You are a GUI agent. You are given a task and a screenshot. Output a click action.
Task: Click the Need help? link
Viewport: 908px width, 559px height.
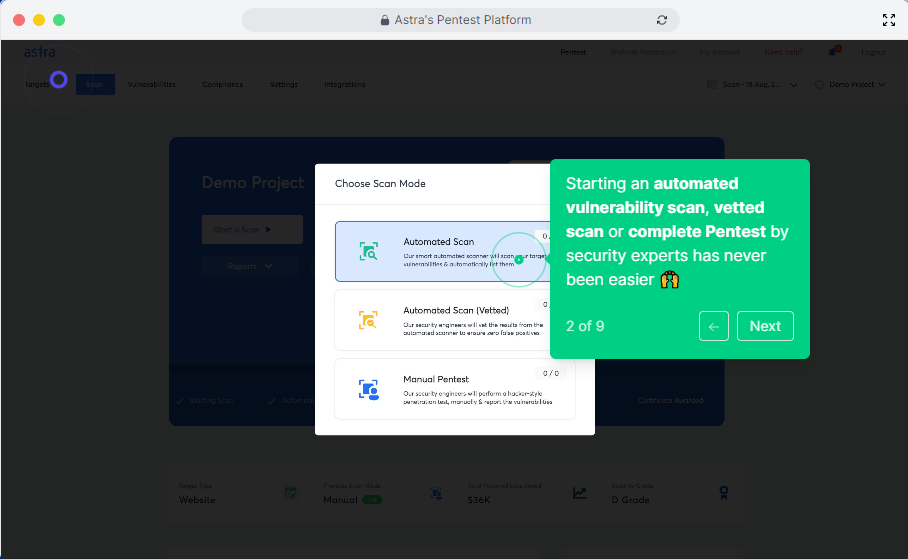pos(783,52)
